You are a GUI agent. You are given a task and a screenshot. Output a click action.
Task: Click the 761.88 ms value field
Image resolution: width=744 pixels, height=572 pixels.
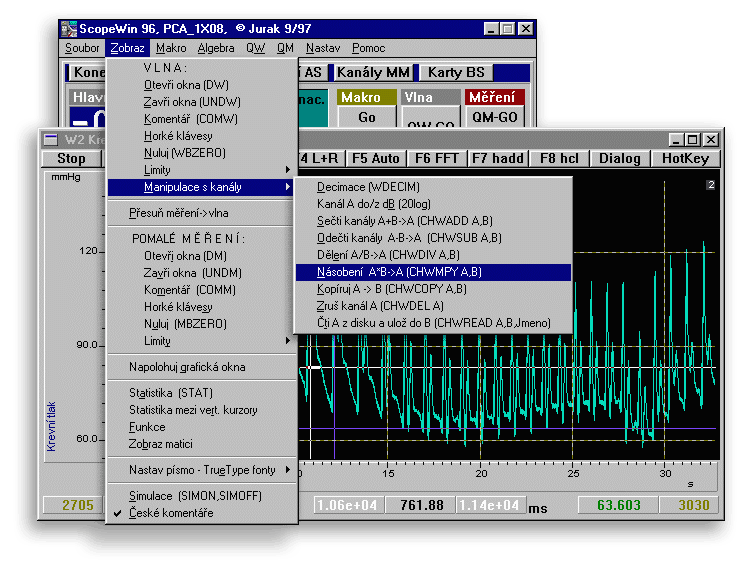[x=421, y=505]
